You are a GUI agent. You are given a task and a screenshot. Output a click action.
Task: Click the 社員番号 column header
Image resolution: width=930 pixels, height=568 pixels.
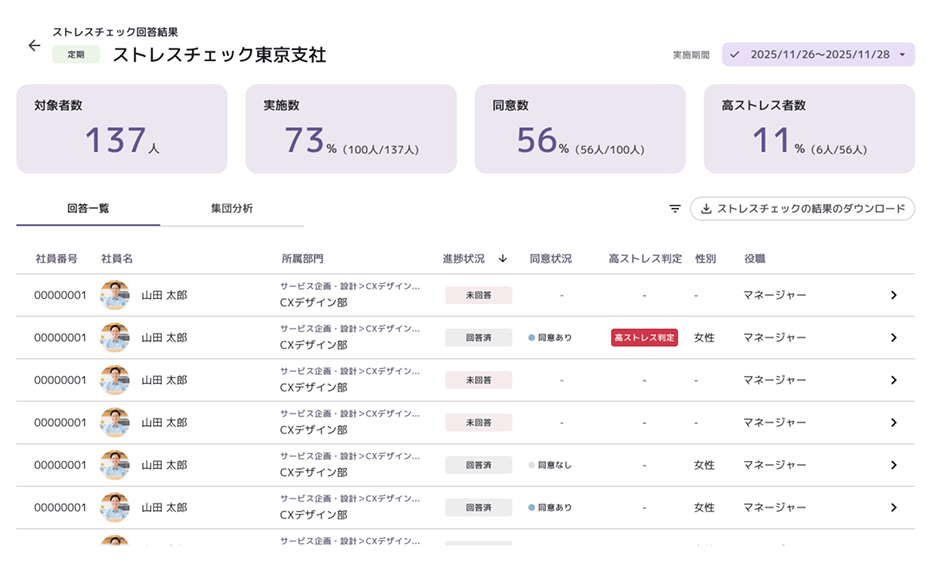point(56,259)
